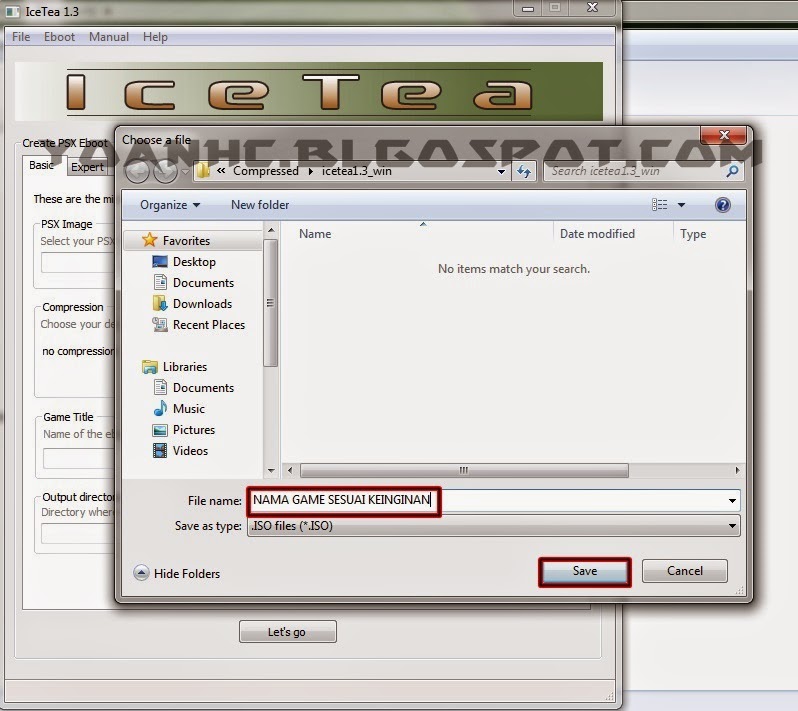Screen dimensions: 798x711
Task: Select Recent Places in navigation pane
Action: (209, 325)
